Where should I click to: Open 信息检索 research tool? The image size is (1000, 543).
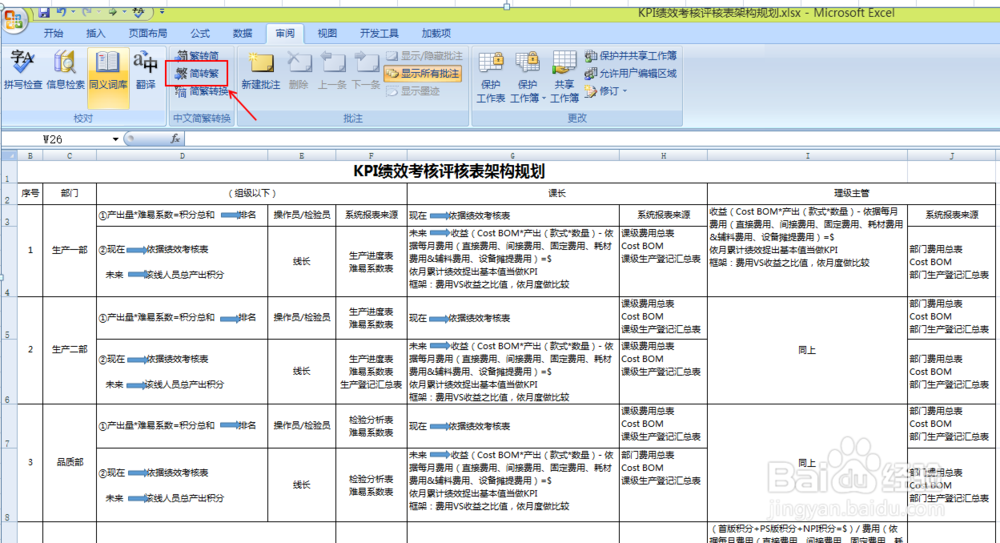(x=65, y=70)
